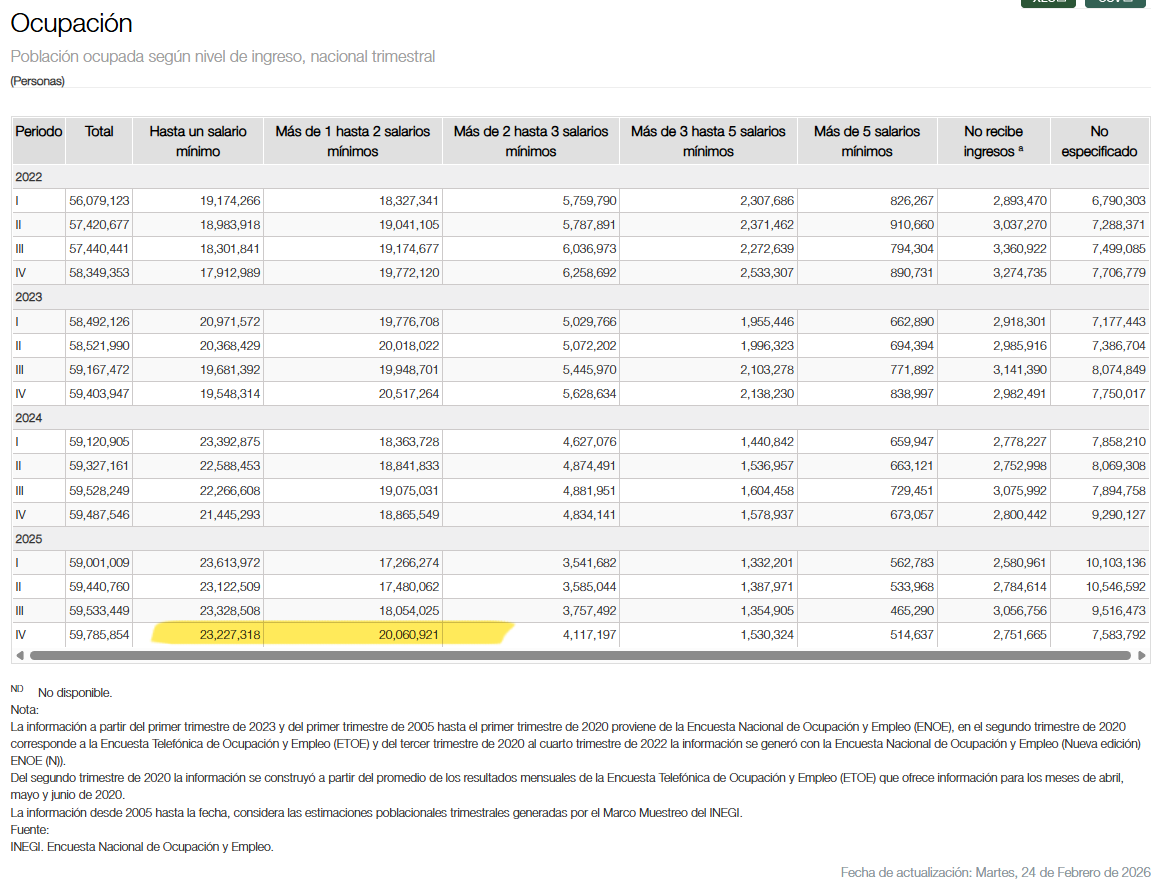
Task: Click cell value 19,041,105
Action: point(409,225)
